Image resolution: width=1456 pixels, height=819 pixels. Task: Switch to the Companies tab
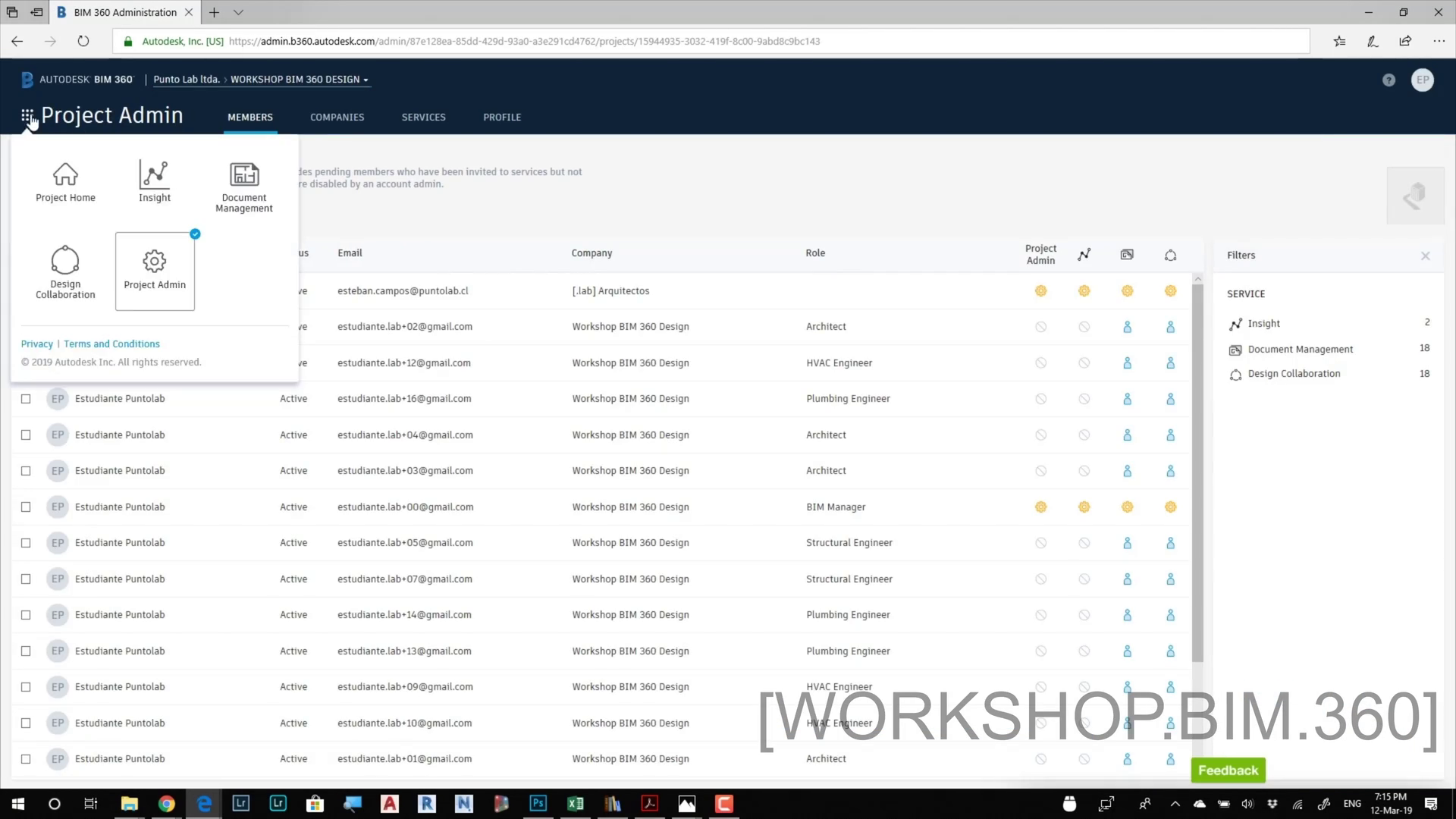(x=337, y=118)
